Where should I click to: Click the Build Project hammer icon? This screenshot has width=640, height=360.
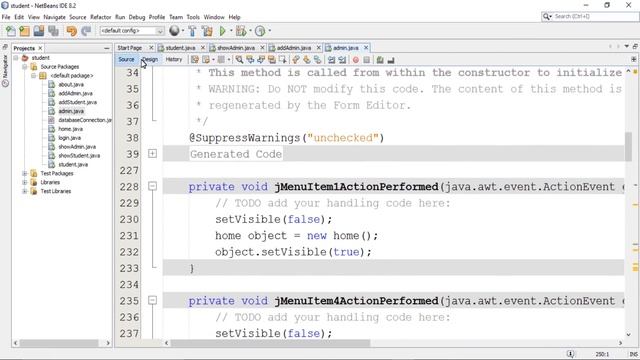tap(192, 31)
